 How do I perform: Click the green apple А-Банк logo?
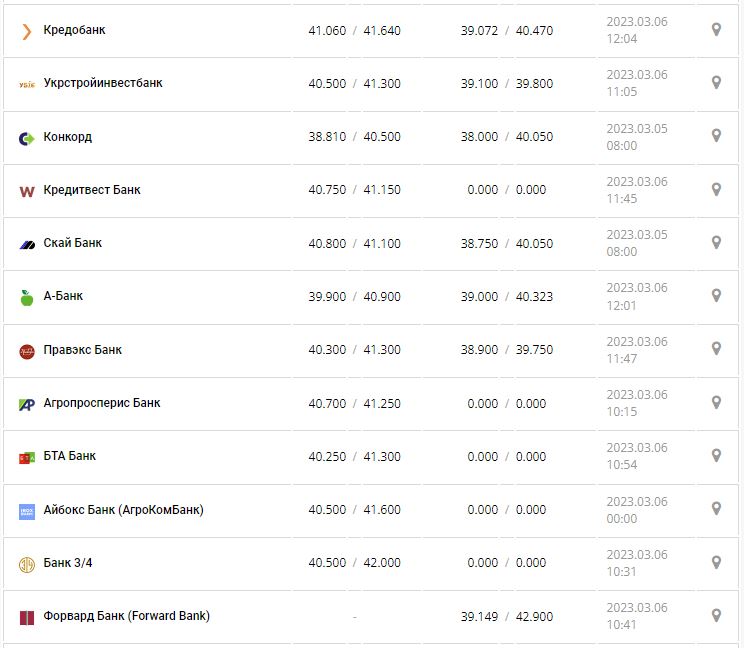[x=27, y=297]
